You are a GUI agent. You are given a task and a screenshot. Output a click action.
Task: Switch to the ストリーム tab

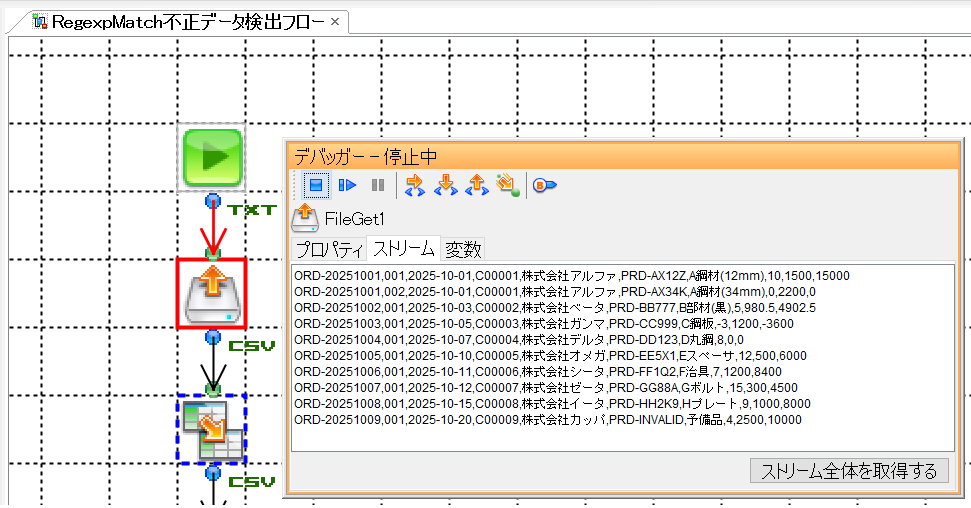[x=404, y=248]
